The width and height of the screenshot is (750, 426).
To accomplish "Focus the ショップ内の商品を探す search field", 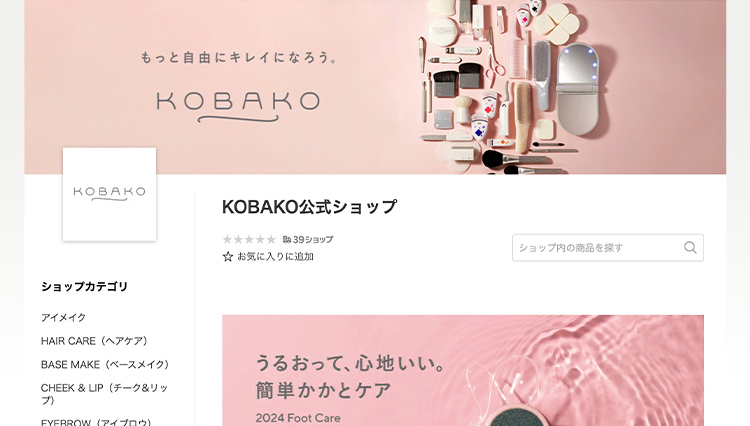I will point(607,247).
